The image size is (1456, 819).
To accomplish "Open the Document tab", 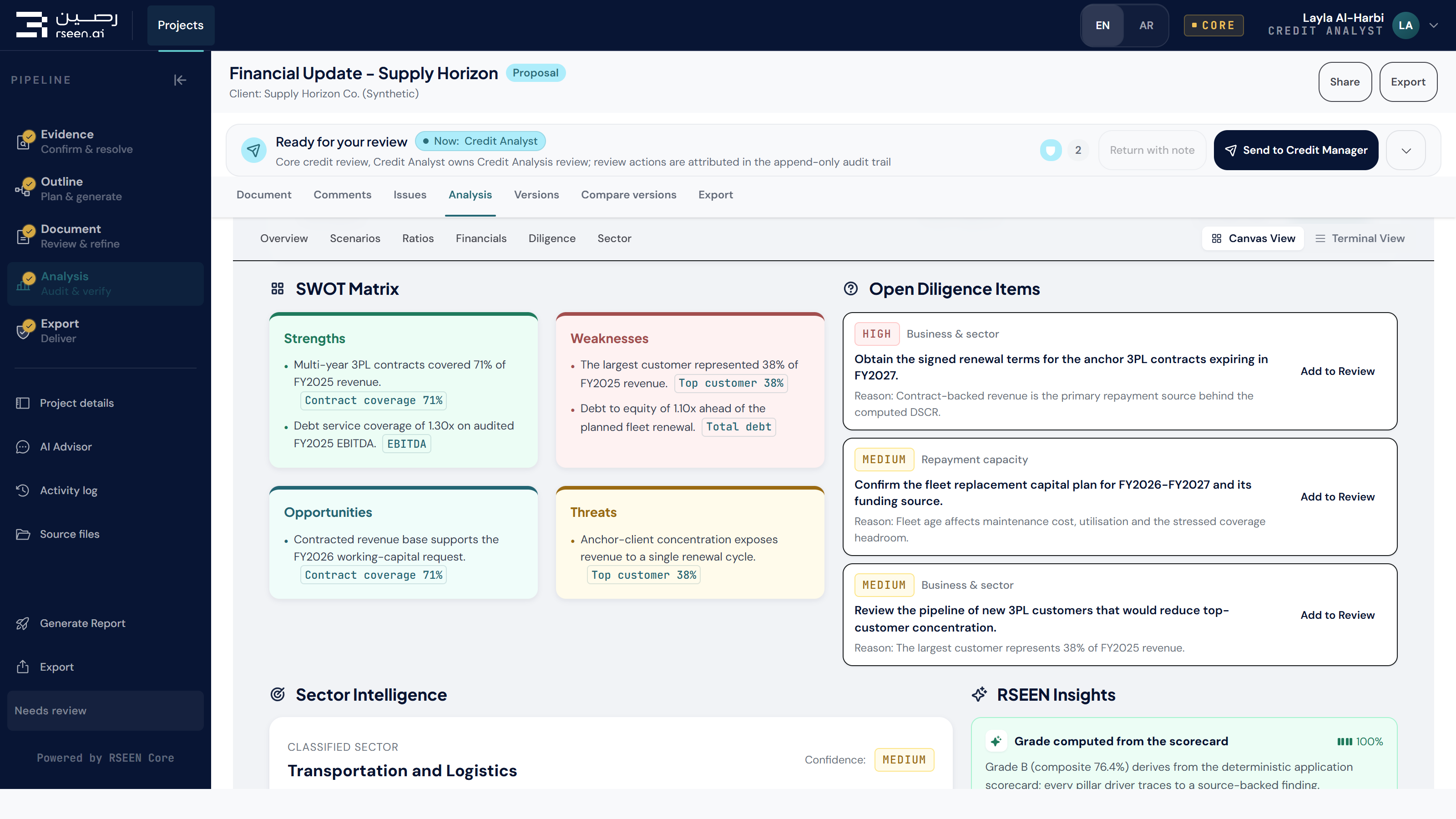I will (x=264, y=195).
